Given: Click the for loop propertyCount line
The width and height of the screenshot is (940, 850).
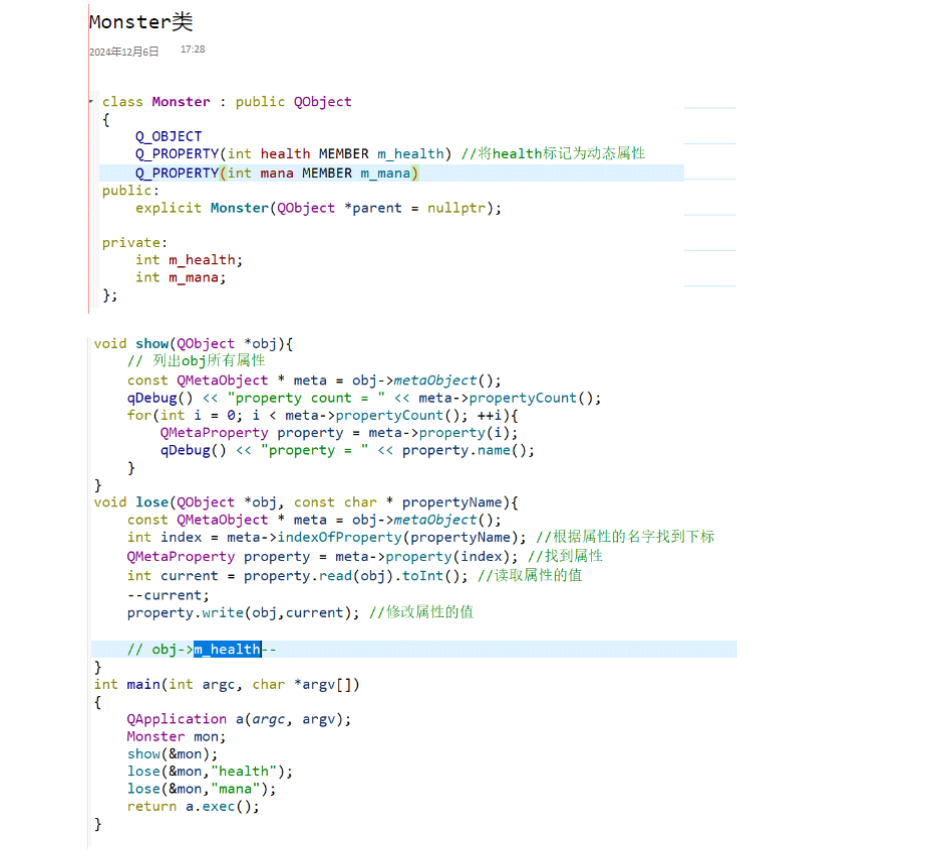Looking at the screenshot, I should (x=323, y=415).
